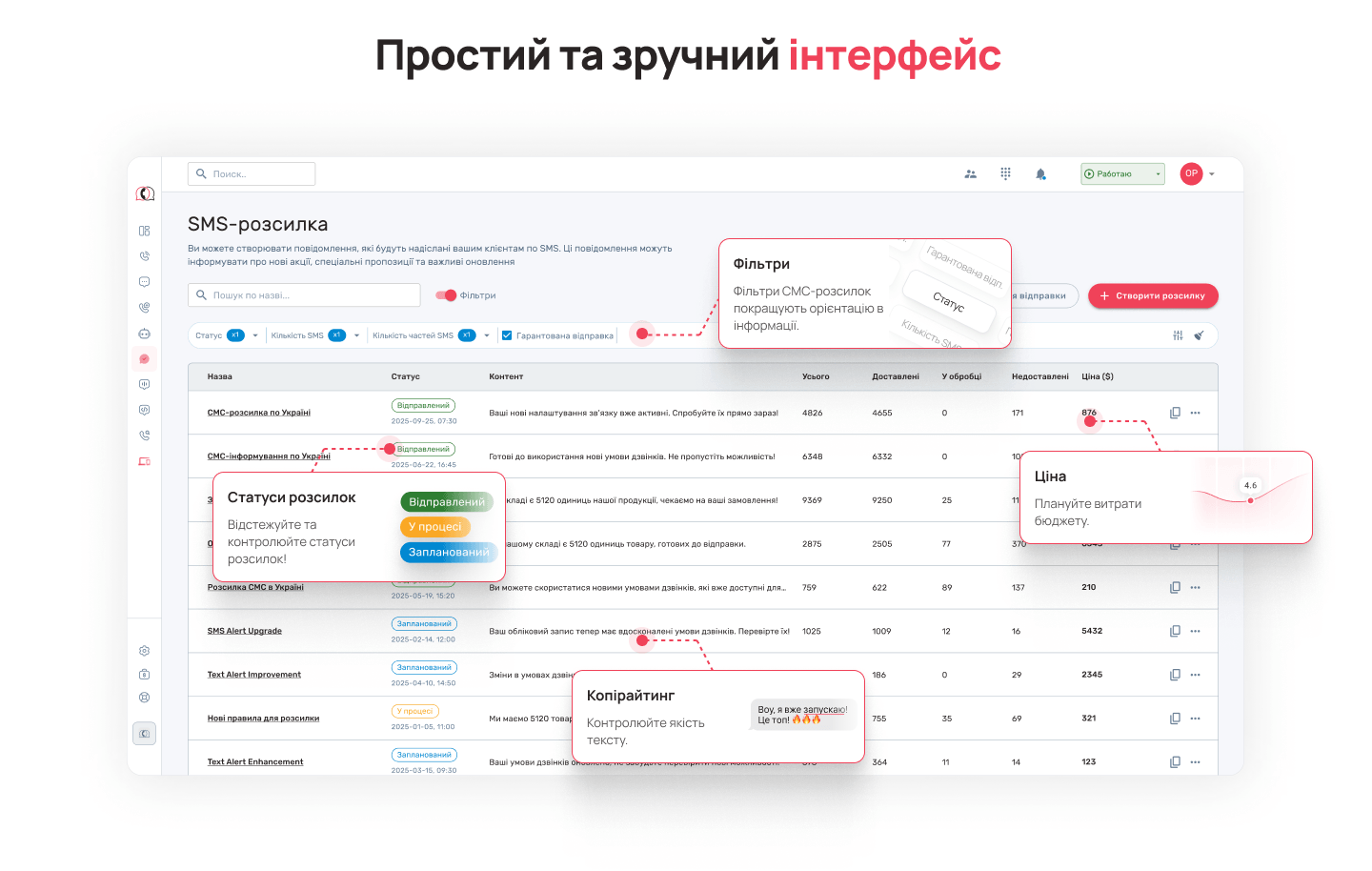Toggle the 'Фільтри' switch off
Image resolution: width=1372 pixels, height=871 pixels.
click(446, 295)
